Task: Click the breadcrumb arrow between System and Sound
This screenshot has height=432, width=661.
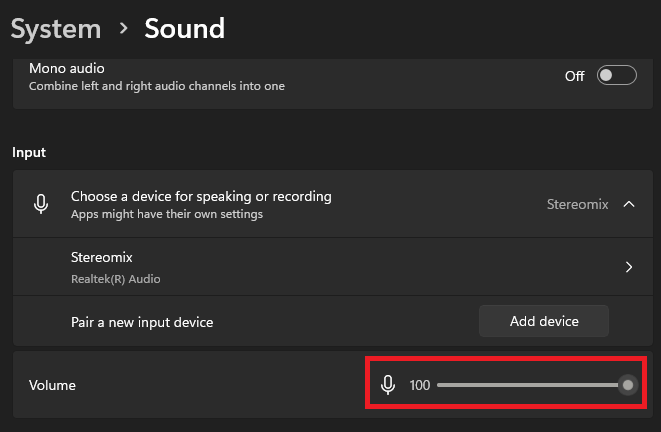Action: [x=123, y=29]
